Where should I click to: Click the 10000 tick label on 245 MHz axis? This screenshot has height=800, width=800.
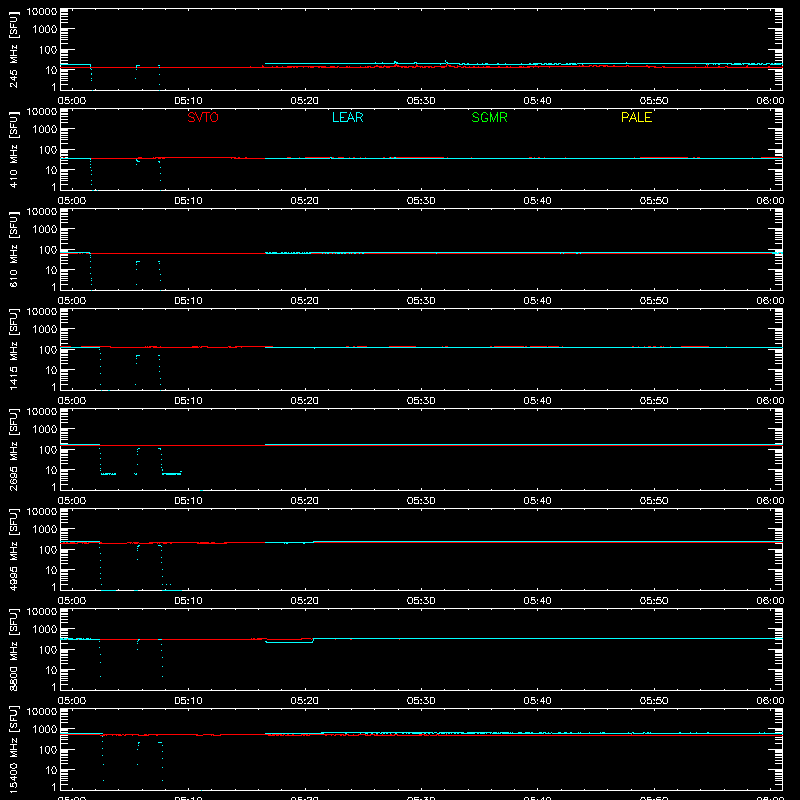(42, 12)
